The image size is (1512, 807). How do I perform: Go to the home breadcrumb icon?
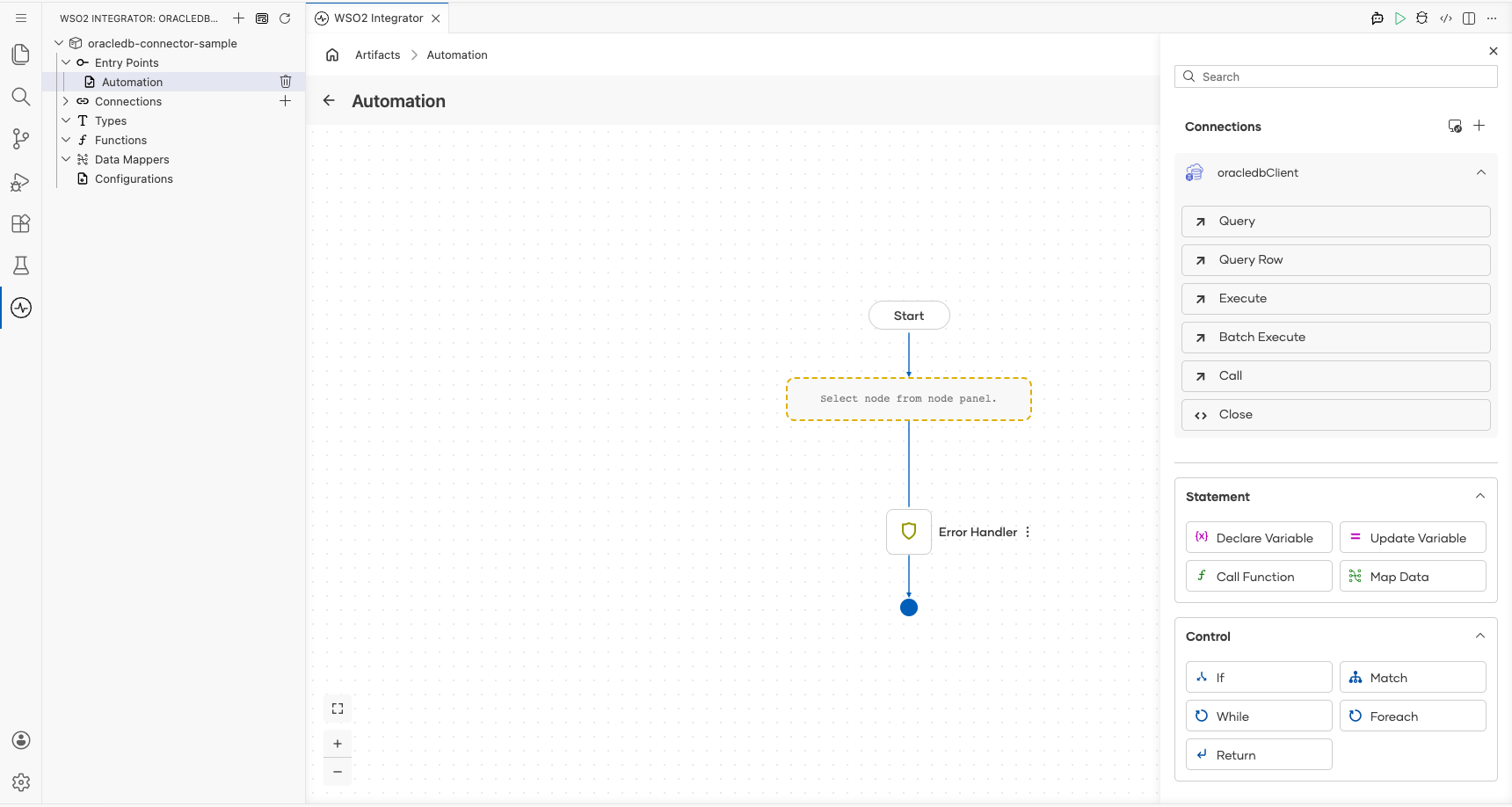click(332, 55)
